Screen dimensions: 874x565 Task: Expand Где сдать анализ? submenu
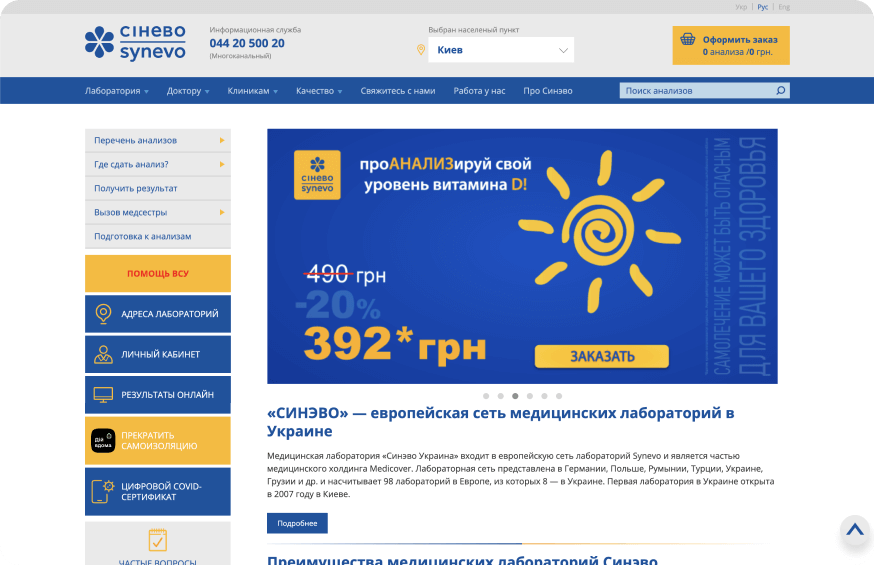[158, 164]
